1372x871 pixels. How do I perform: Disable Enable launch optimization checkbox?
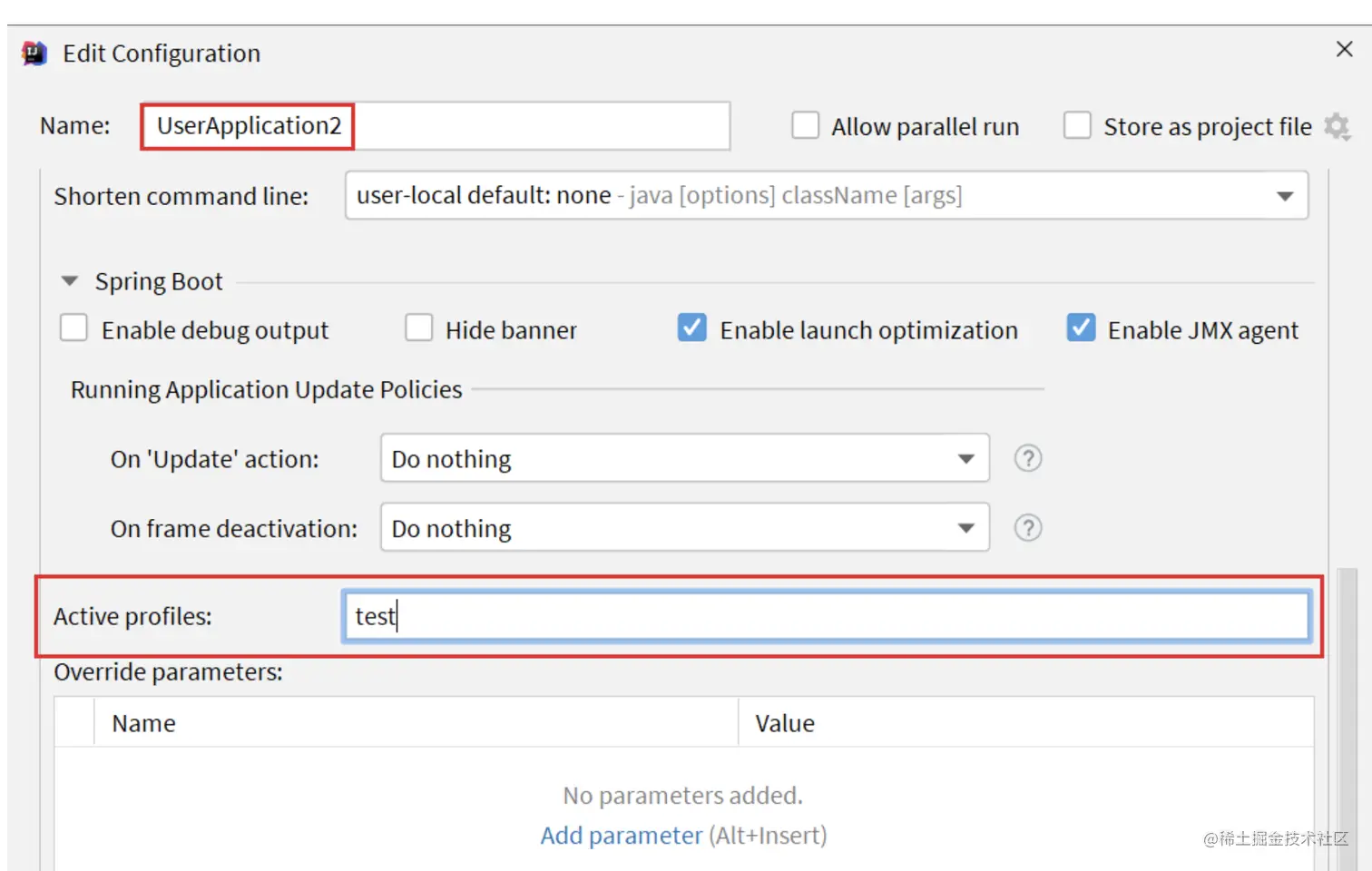pyautogui.click(x=691, y=328)
